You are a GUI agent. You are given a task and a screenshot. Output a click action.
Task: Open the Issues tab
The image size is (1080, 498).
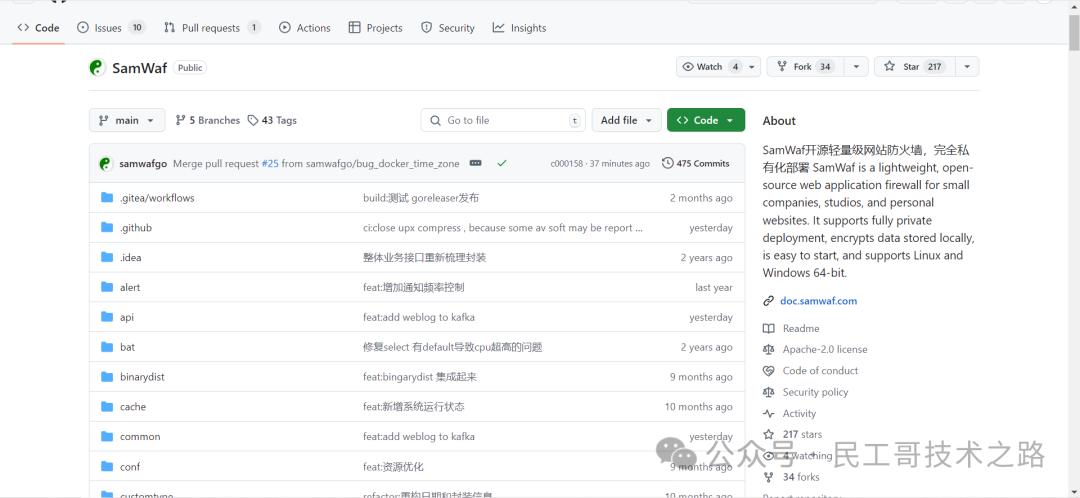111,28
